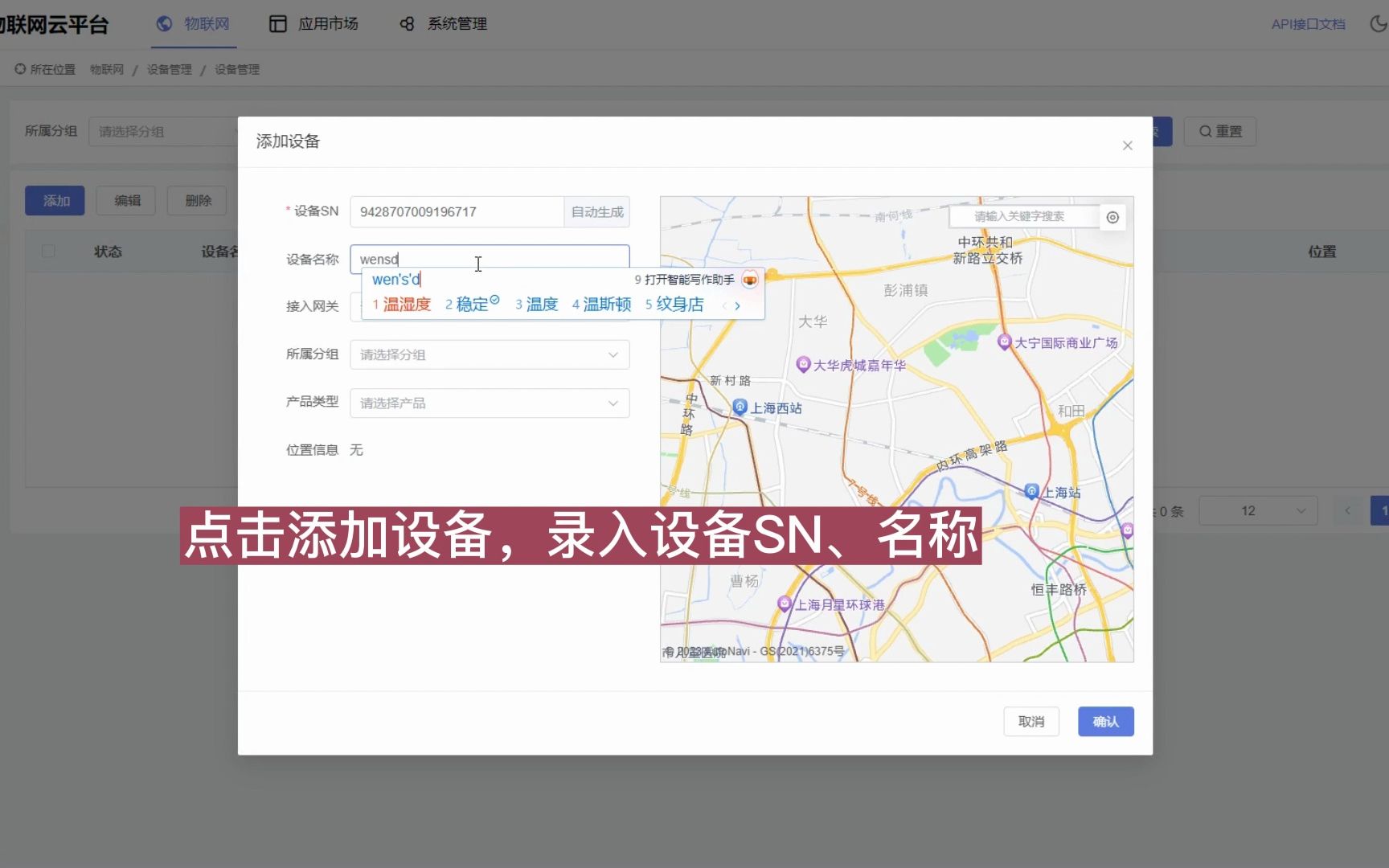Select IME candidate 温斯顿

click(601, 305)
